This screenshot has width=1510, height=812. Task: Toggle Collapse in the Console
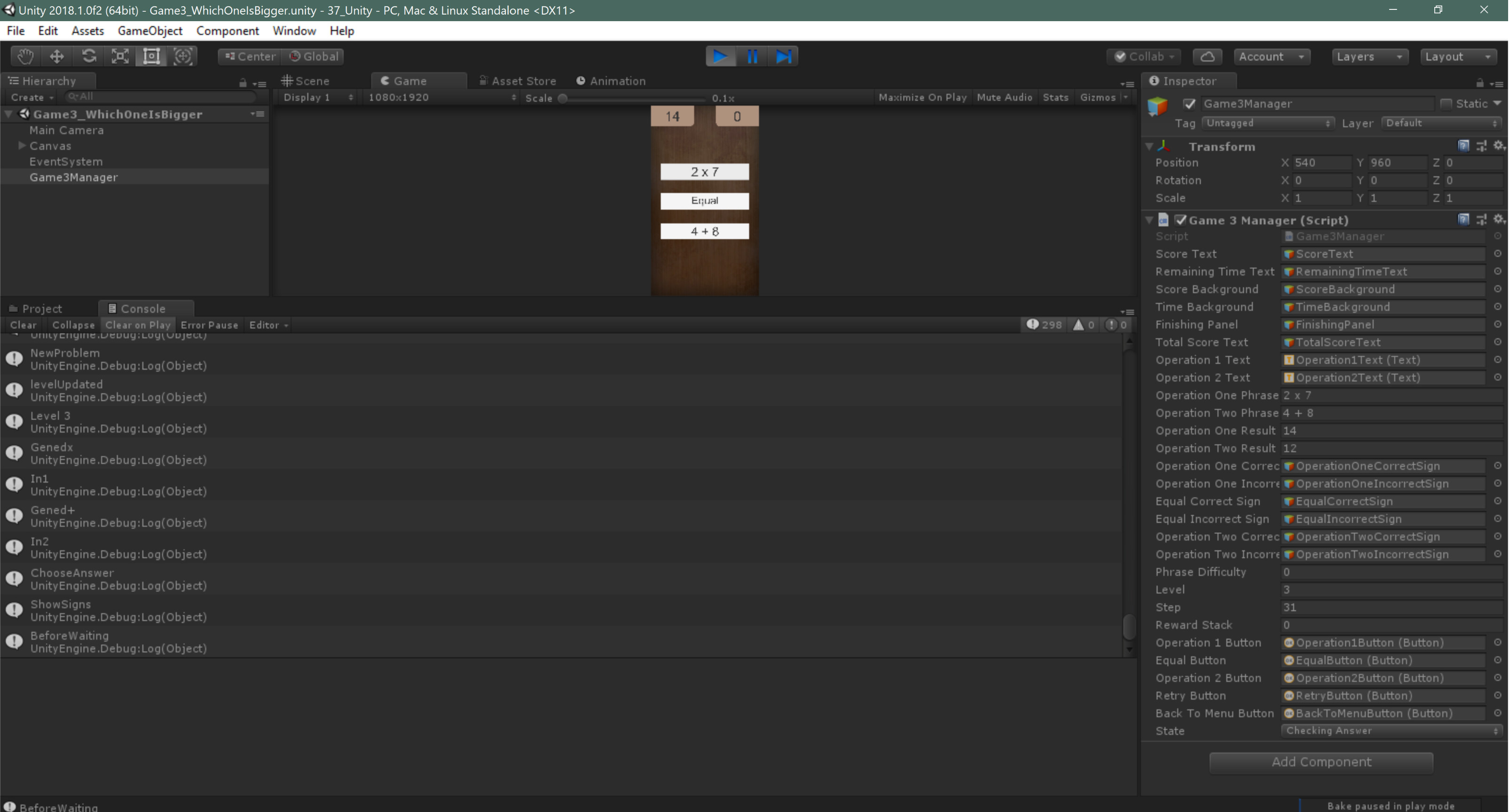73,325
